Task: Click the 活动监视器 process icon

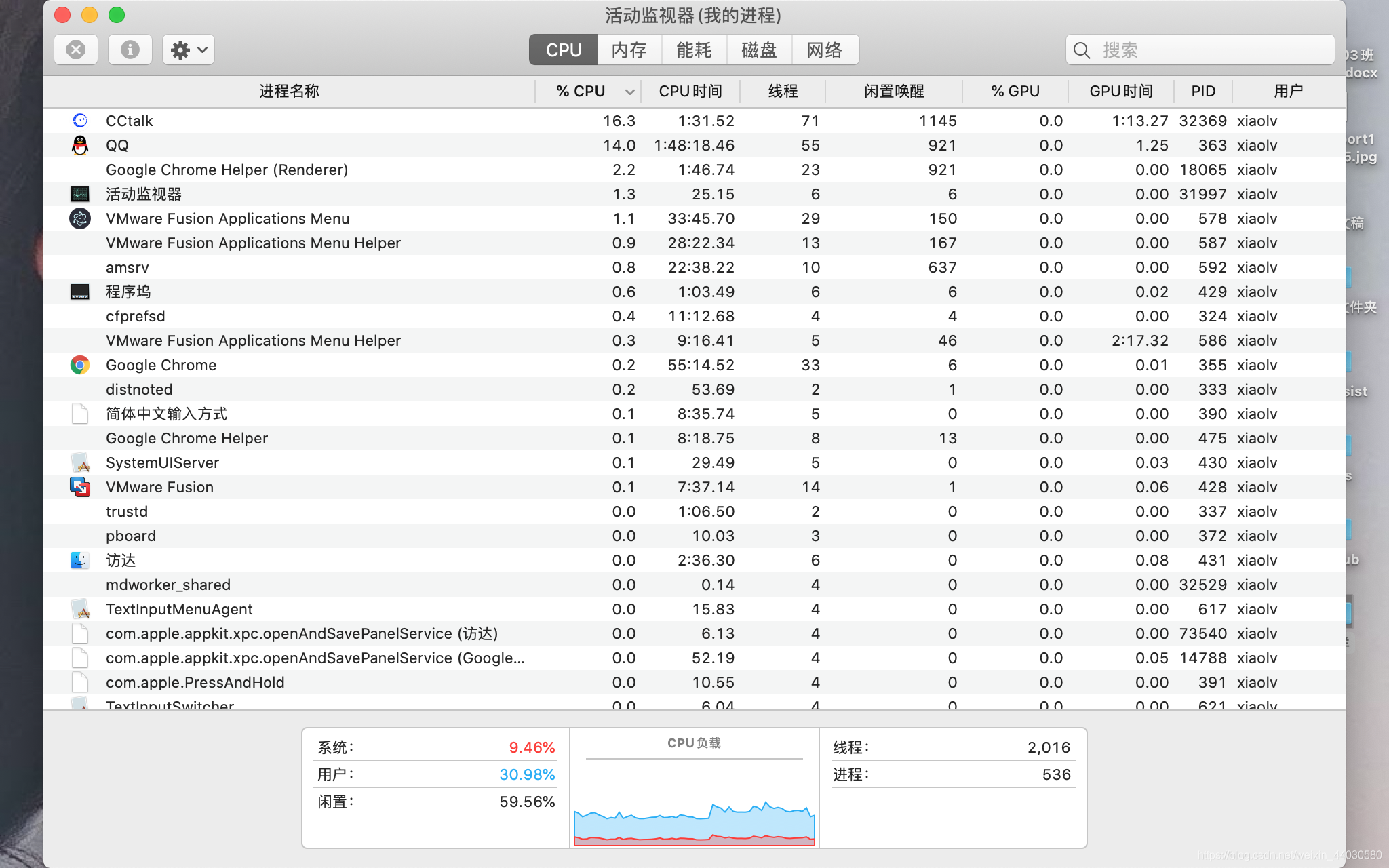Action: (x=80, y=194)
